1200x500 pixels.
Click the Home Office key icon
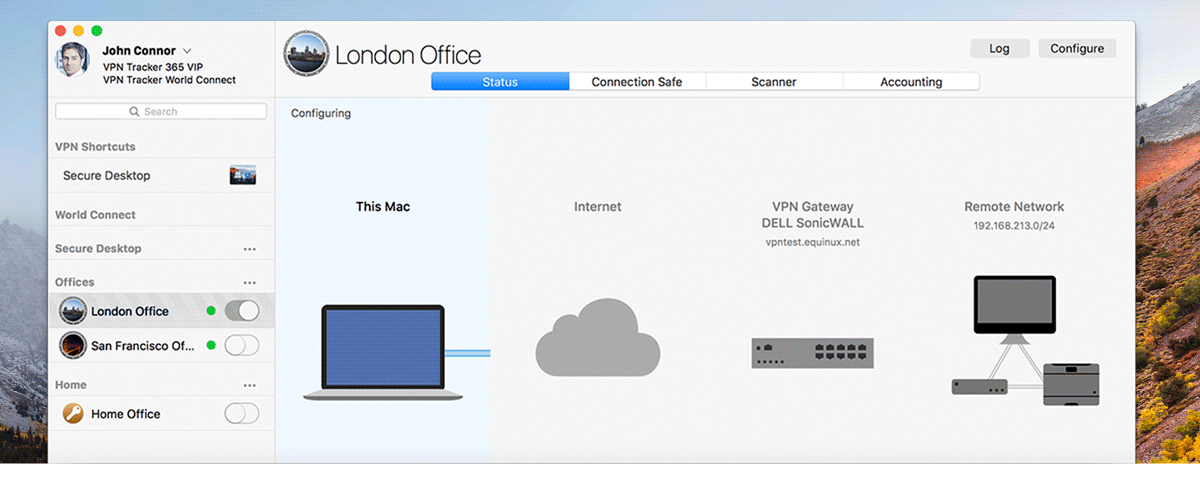(x=73, y=414)
